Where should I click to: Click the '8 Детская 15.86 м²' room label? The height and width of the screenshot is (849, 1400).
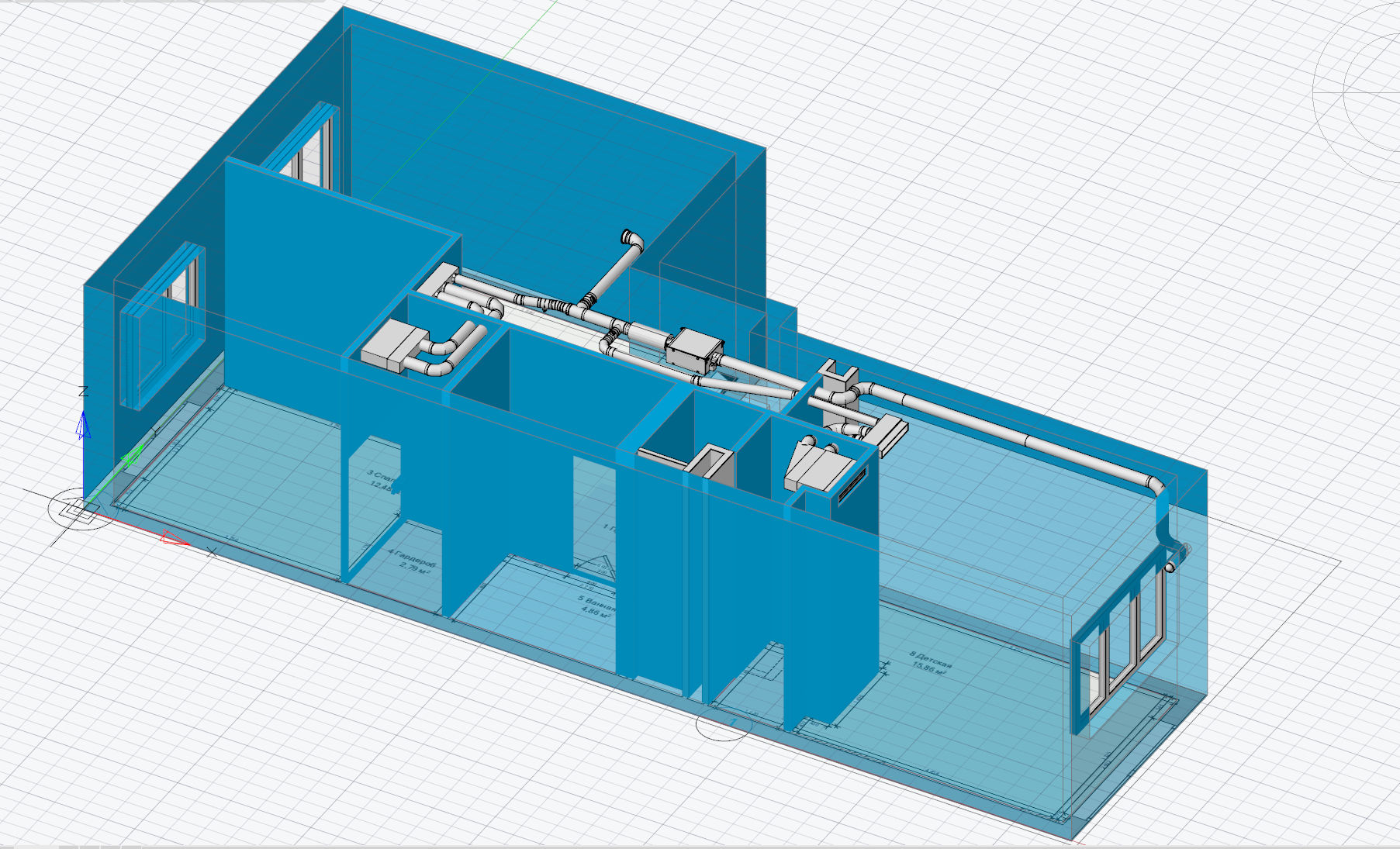pos(930,664)
